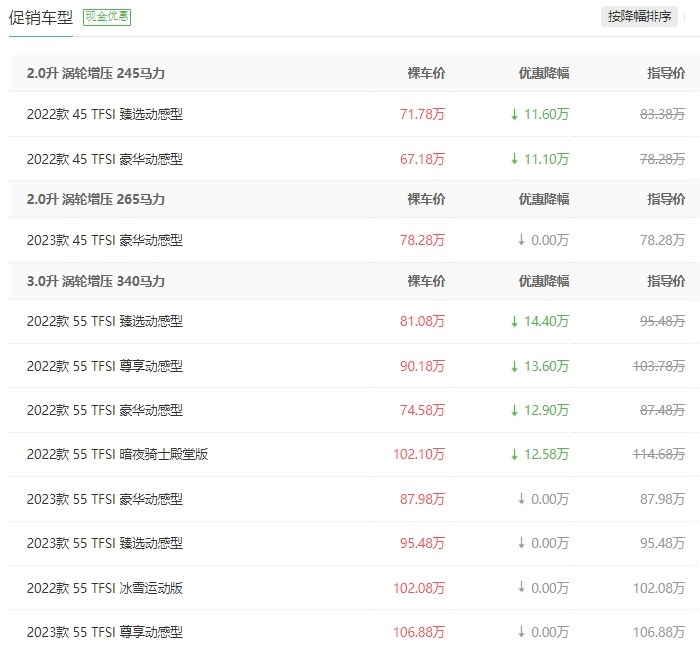The height and width of the screenshot is (654, 700).
Task: Click the 71.78万 naked car price
Action: point(422,114)
